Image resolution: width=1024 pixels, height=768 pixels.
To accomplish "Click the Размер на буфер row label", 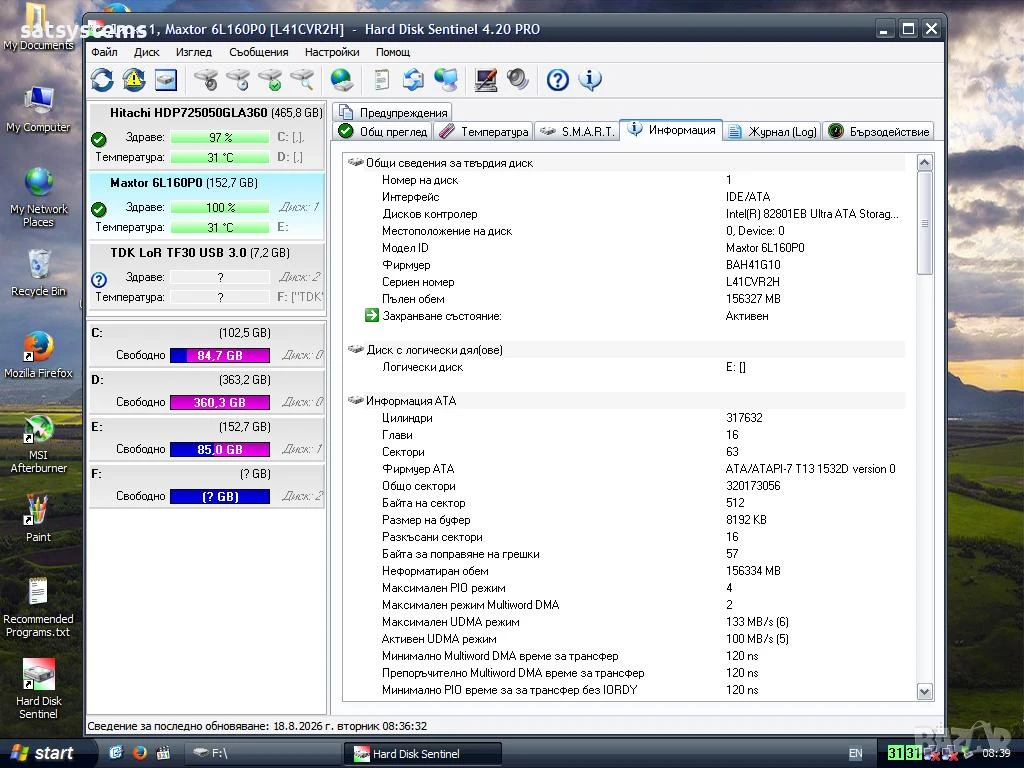I will click(426, 520).
